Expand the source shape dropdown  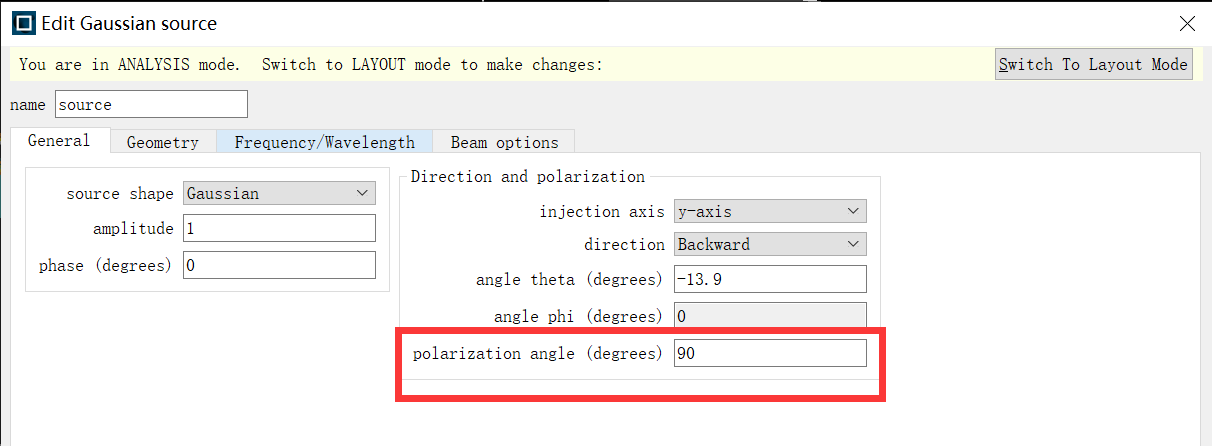coord(279,194)
